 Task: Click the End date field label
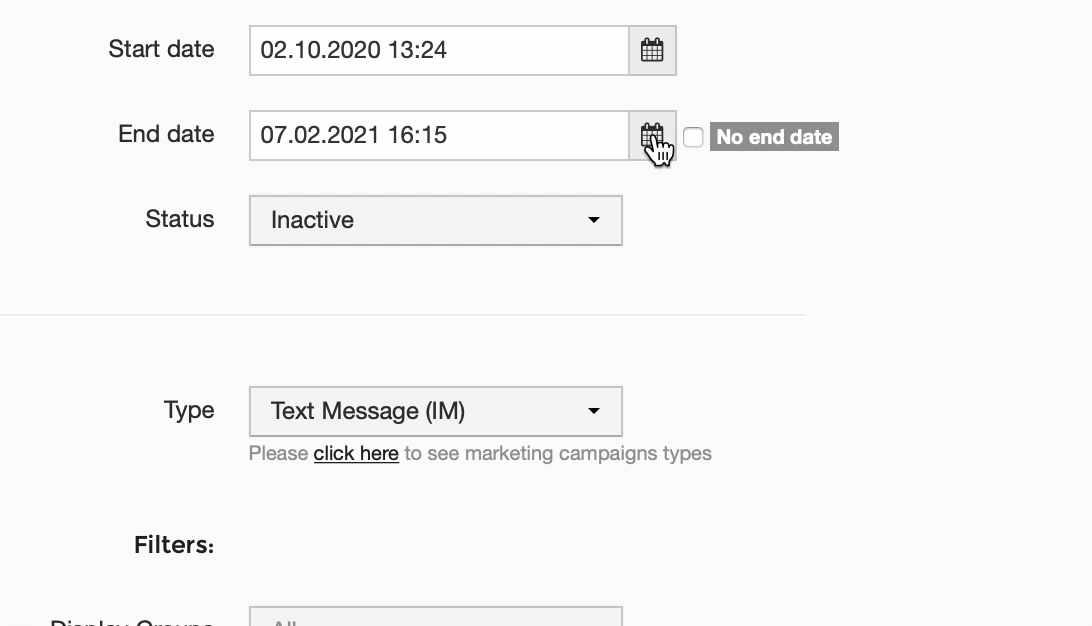pyautogui.click(x=166, y=134)
